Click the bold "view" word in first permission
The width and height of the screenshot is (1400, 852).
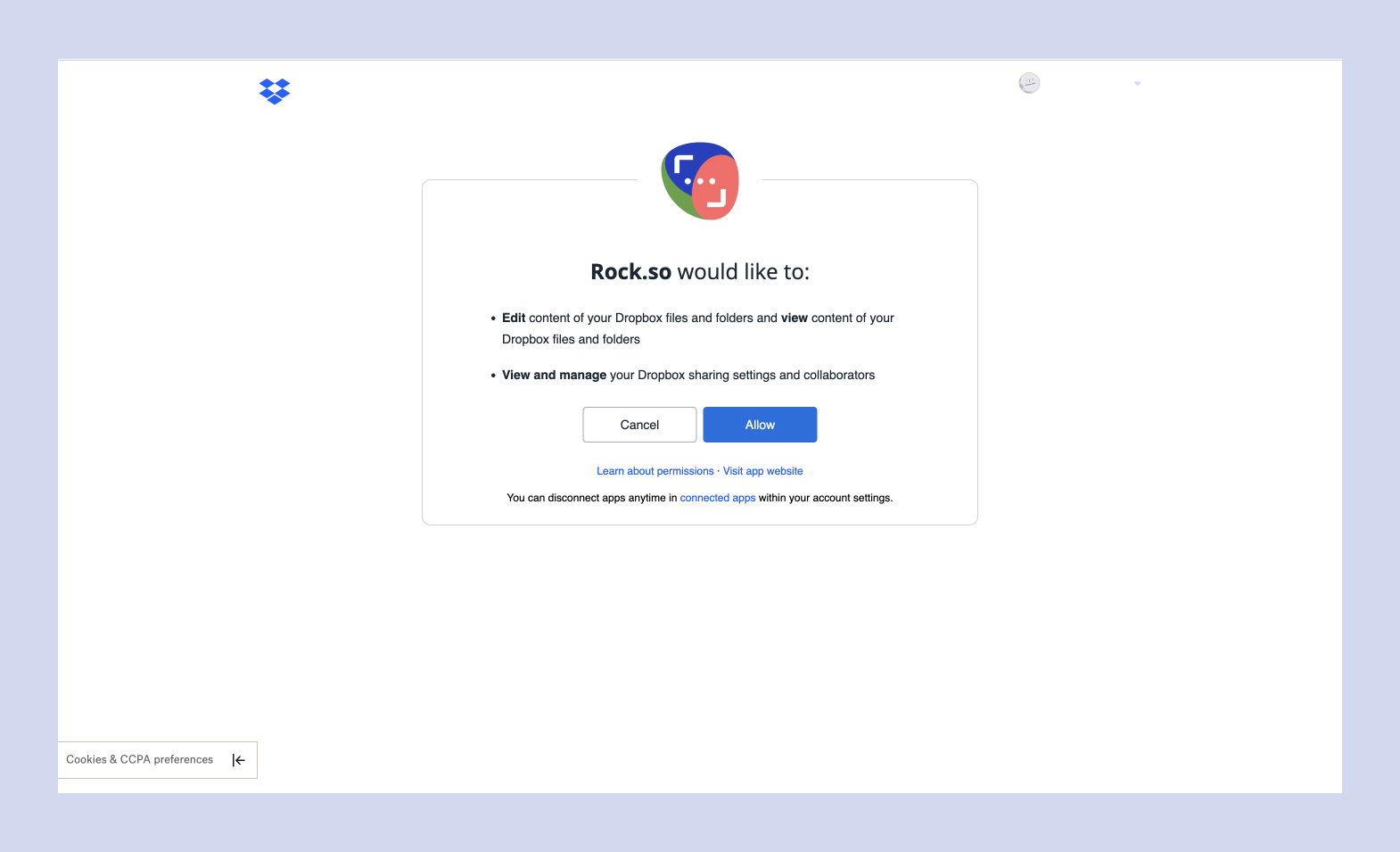click(x=794, y=318)
